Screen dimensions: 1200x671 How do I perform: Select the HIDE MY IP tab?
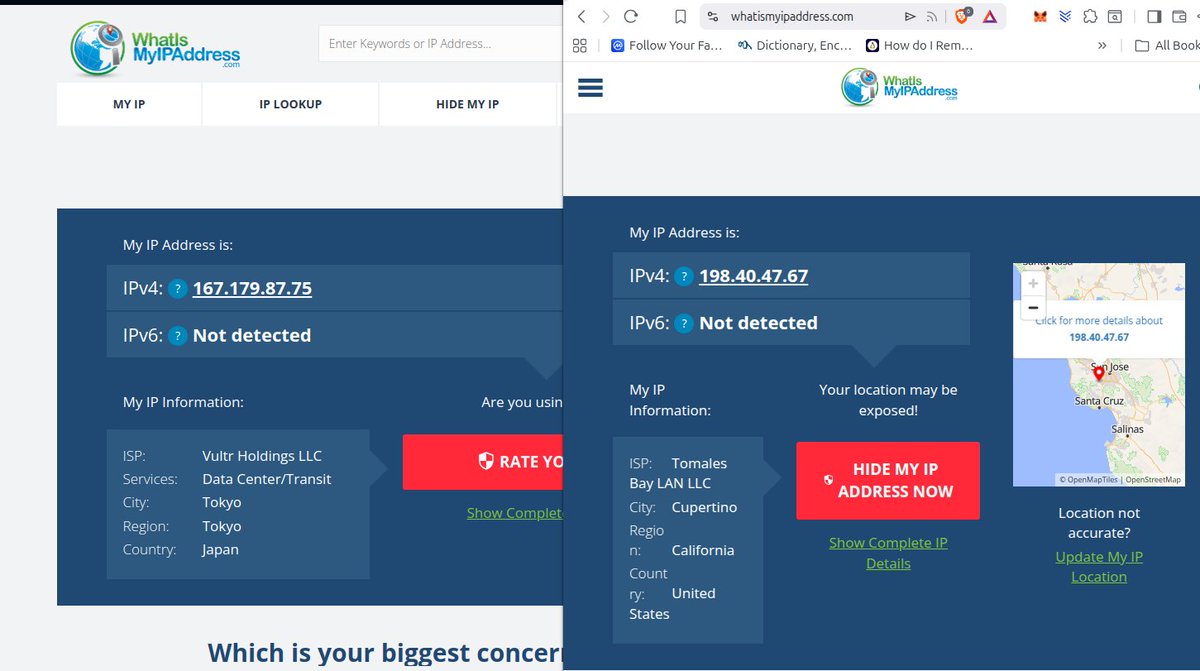point(467,104)
